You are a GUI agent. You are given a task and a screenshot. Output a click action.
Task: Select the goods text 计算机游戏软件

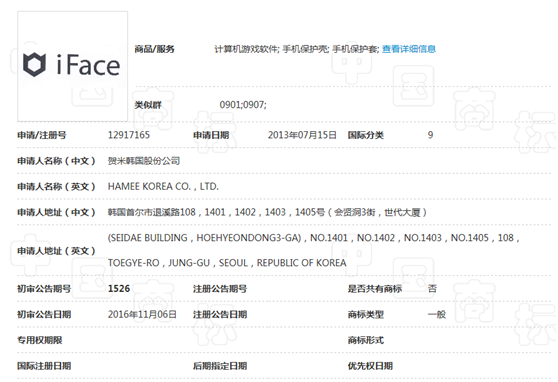[246, 49]
